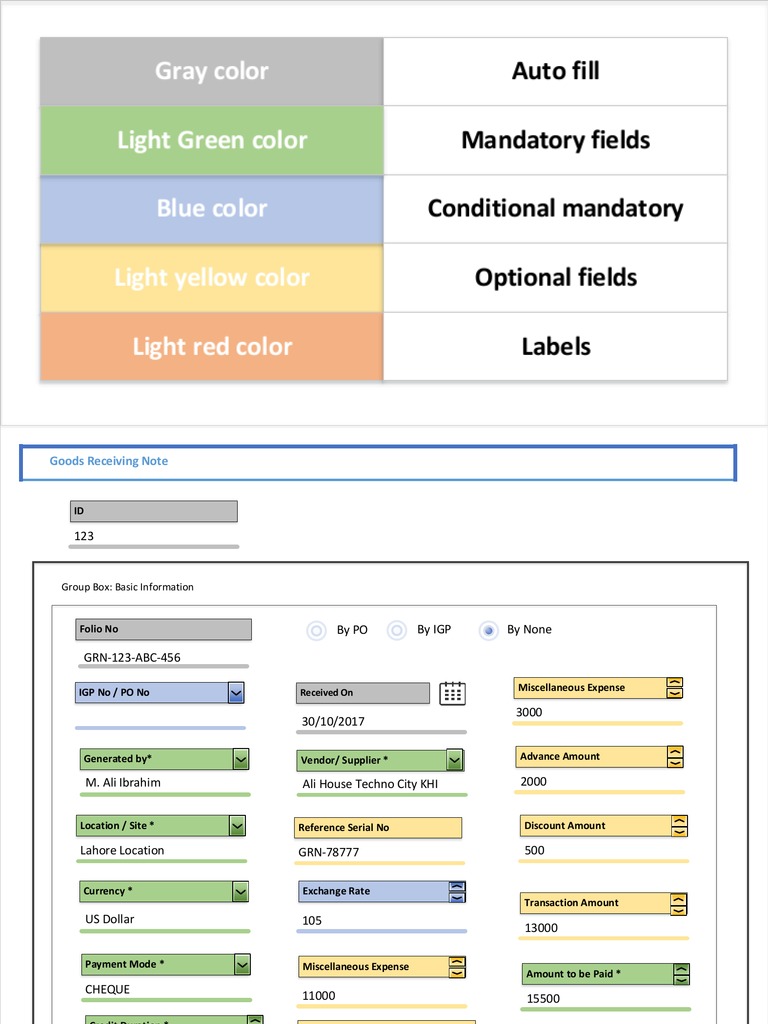This screenshot has height=1024, width=768.
Task: Expand the Vendor/ Supplier dropdown
Action: click(x=455, y=760)
